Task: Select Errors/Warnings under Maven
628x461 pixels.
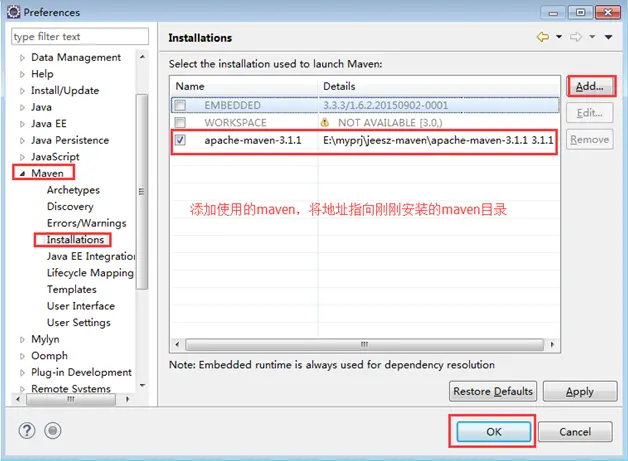Action: pyautogui.click(x=87, y=223)
